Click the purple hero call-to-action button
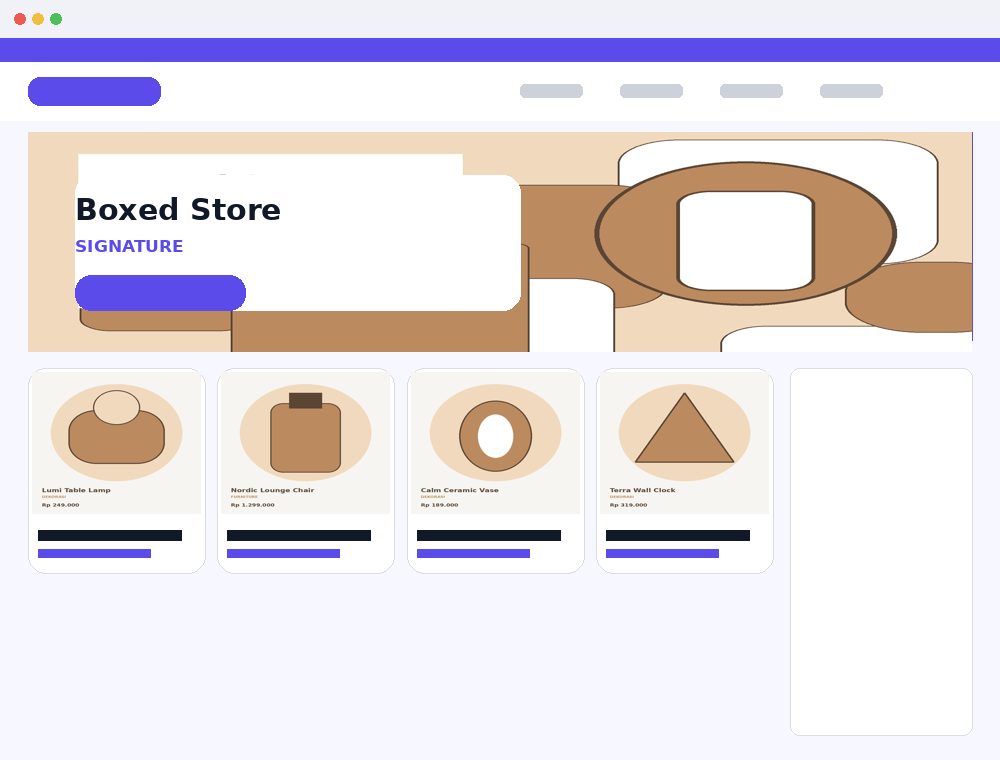 [x=160, y=293]
